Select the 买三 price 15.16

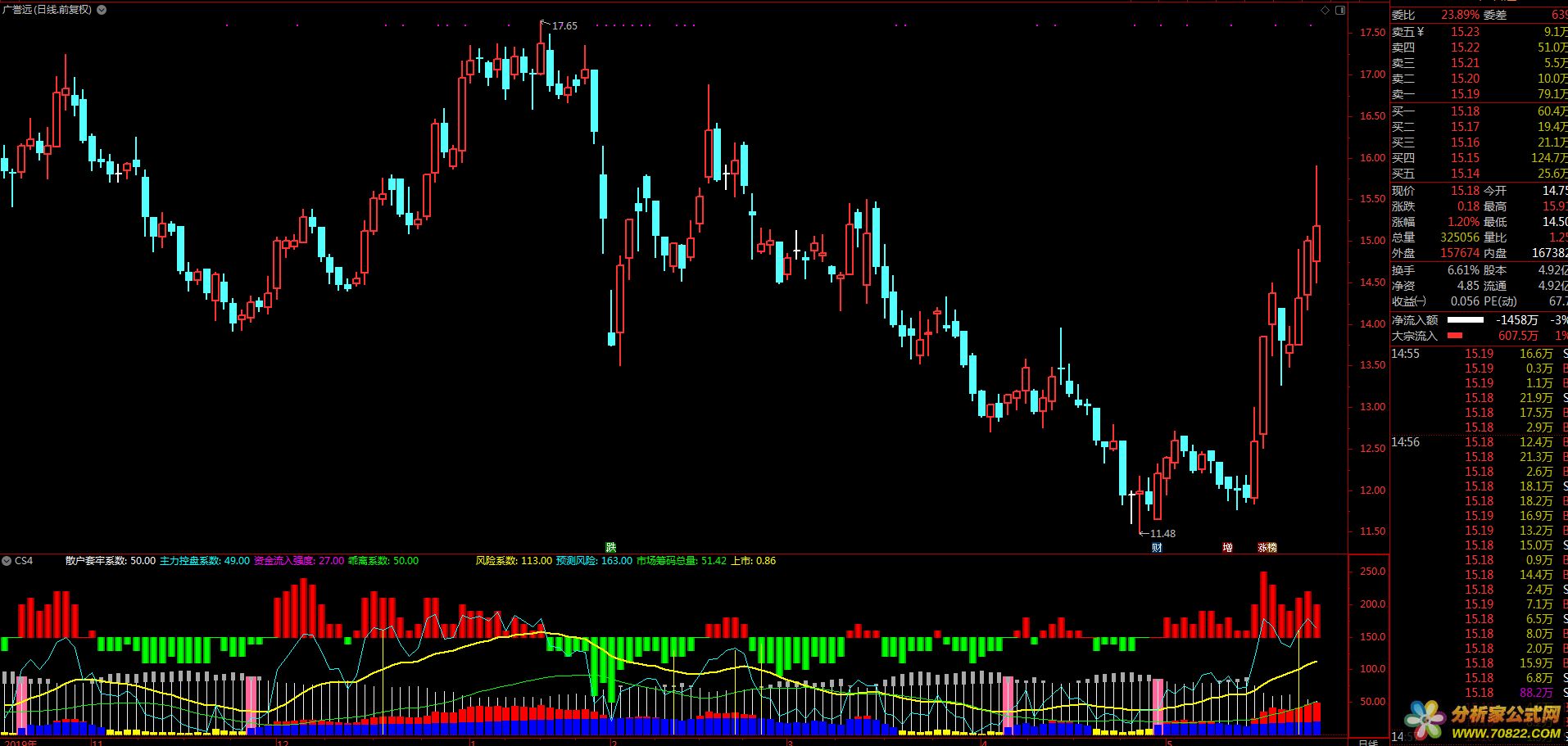1465,142
